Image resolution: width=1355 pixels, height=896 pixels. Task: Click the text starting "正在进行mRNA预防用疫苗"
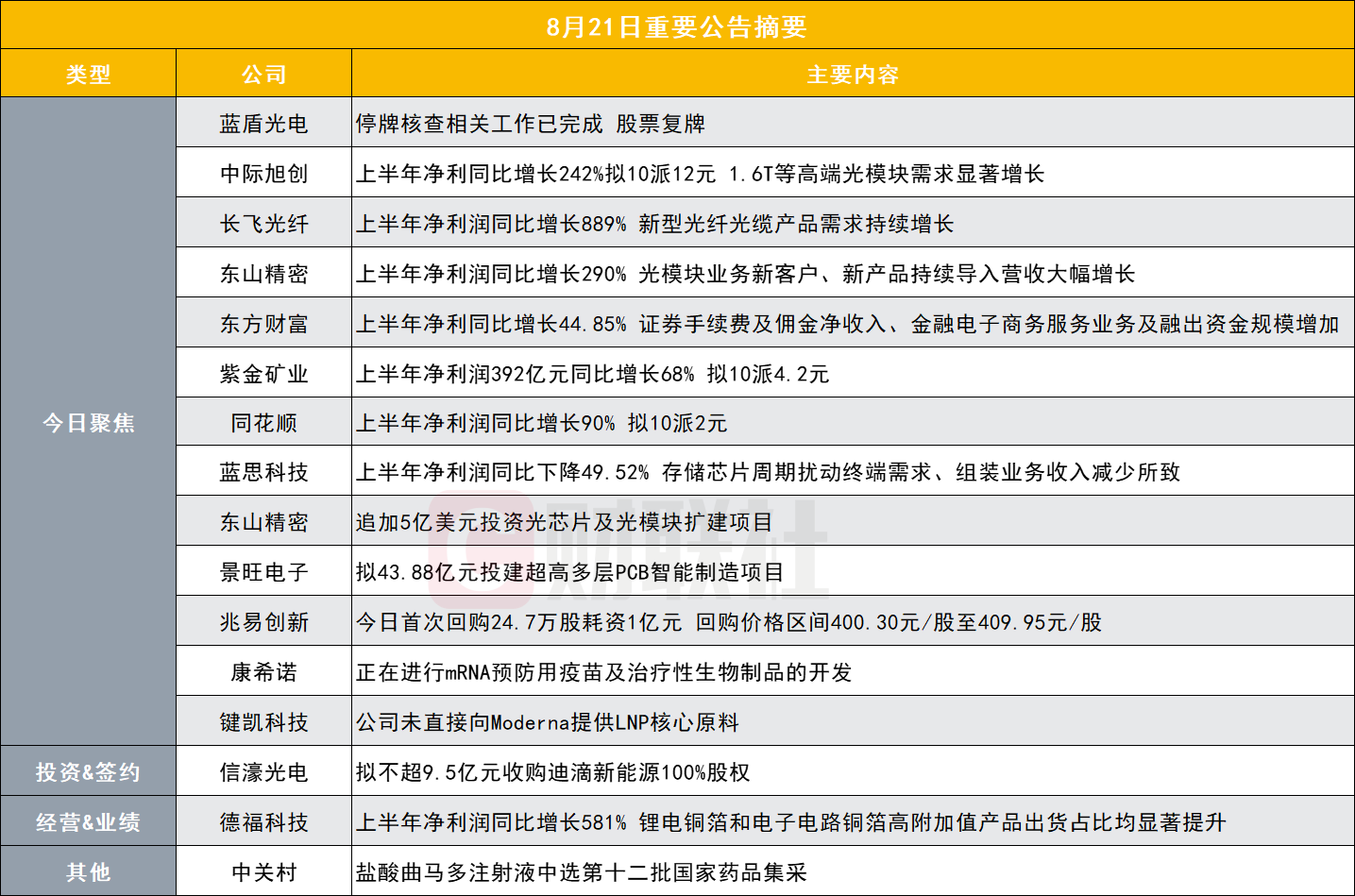[604, 672]
